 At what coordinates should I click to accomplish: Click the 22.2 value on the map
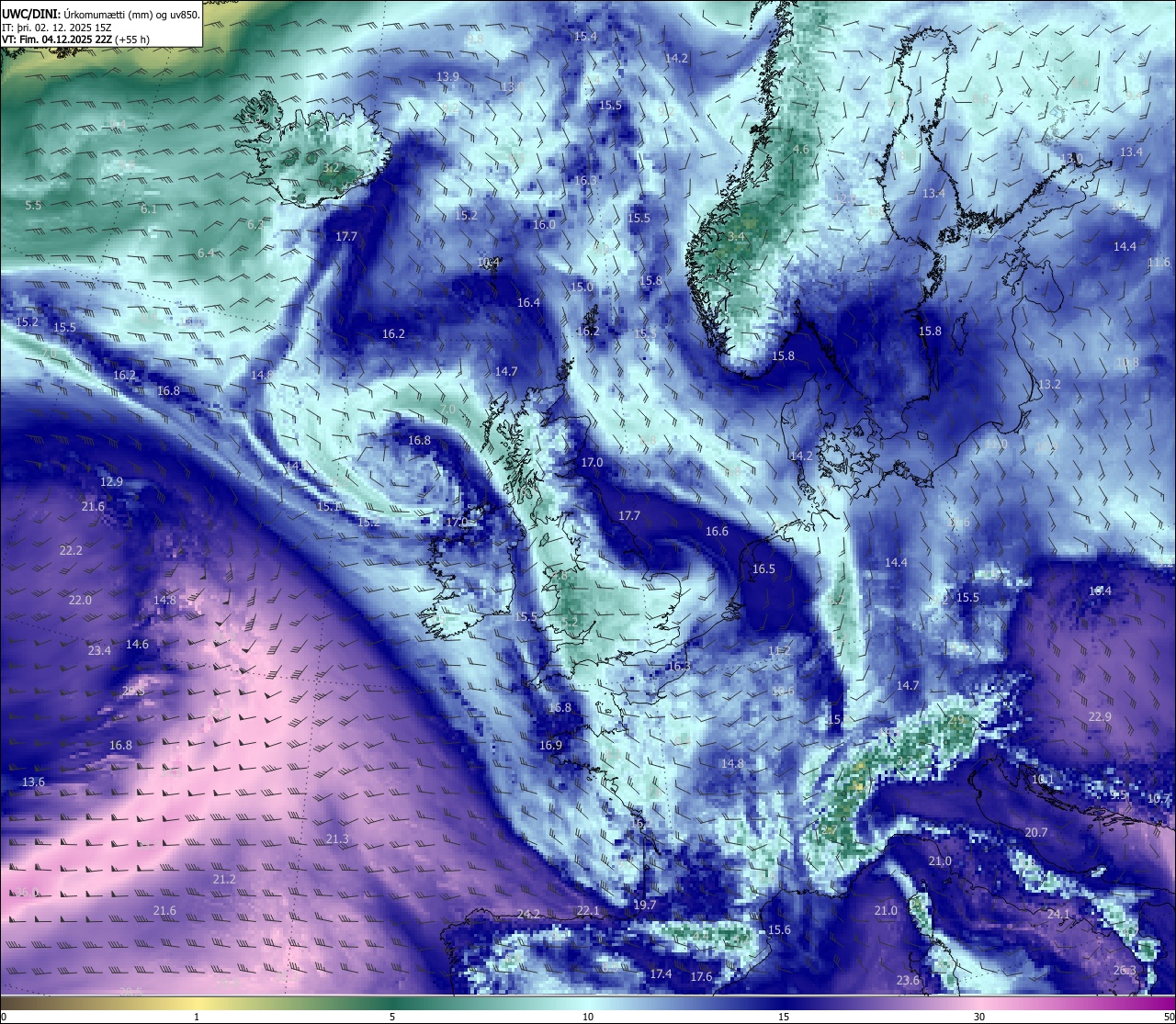(x=71, y=550)
